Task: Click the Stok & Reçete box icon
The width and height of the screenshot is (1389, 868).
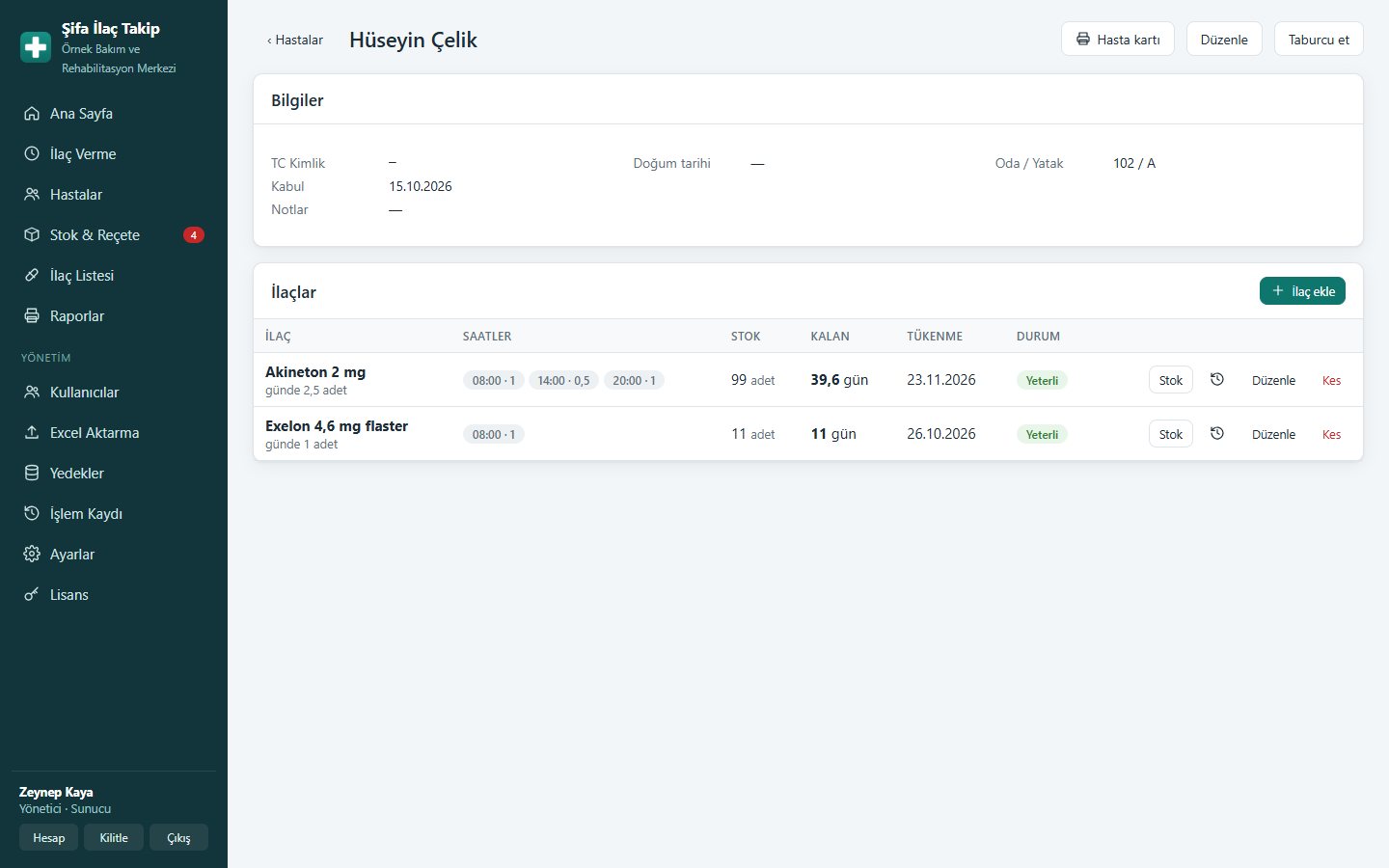Action: coord(32,235)
